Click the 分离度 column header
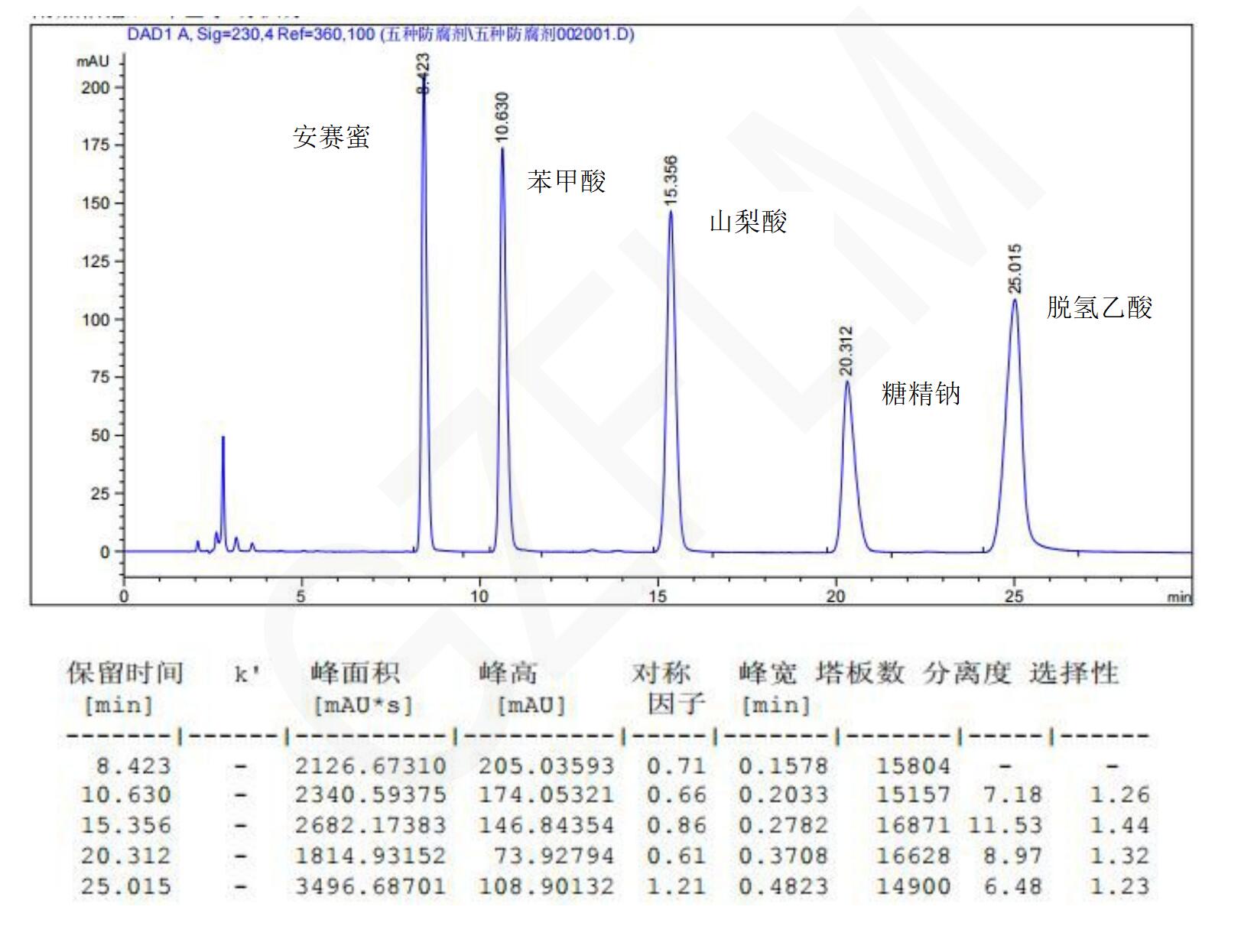The height and width of the screenshot is (952, 1241). tap(966, 674)
